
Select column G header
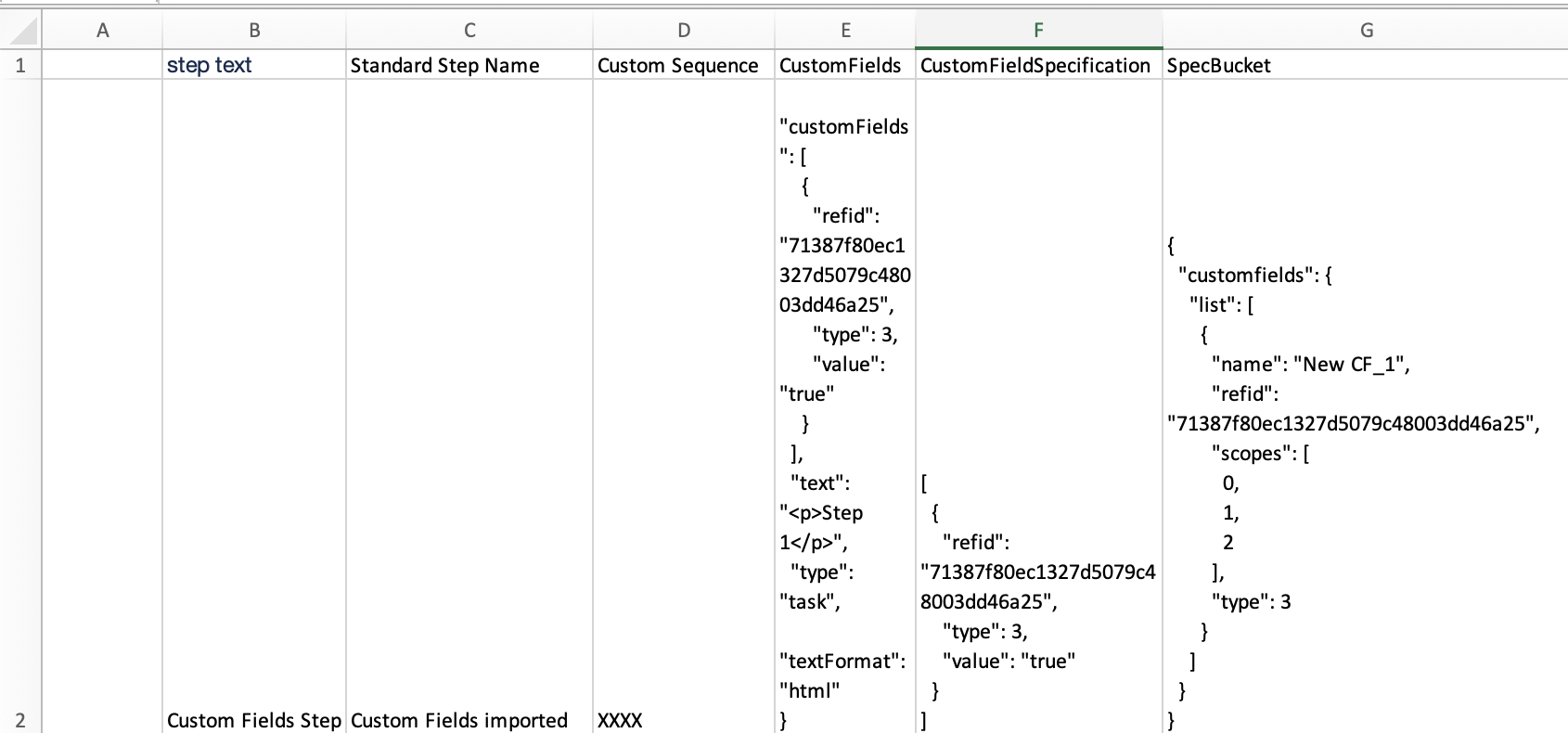(x=1366, y=31)
